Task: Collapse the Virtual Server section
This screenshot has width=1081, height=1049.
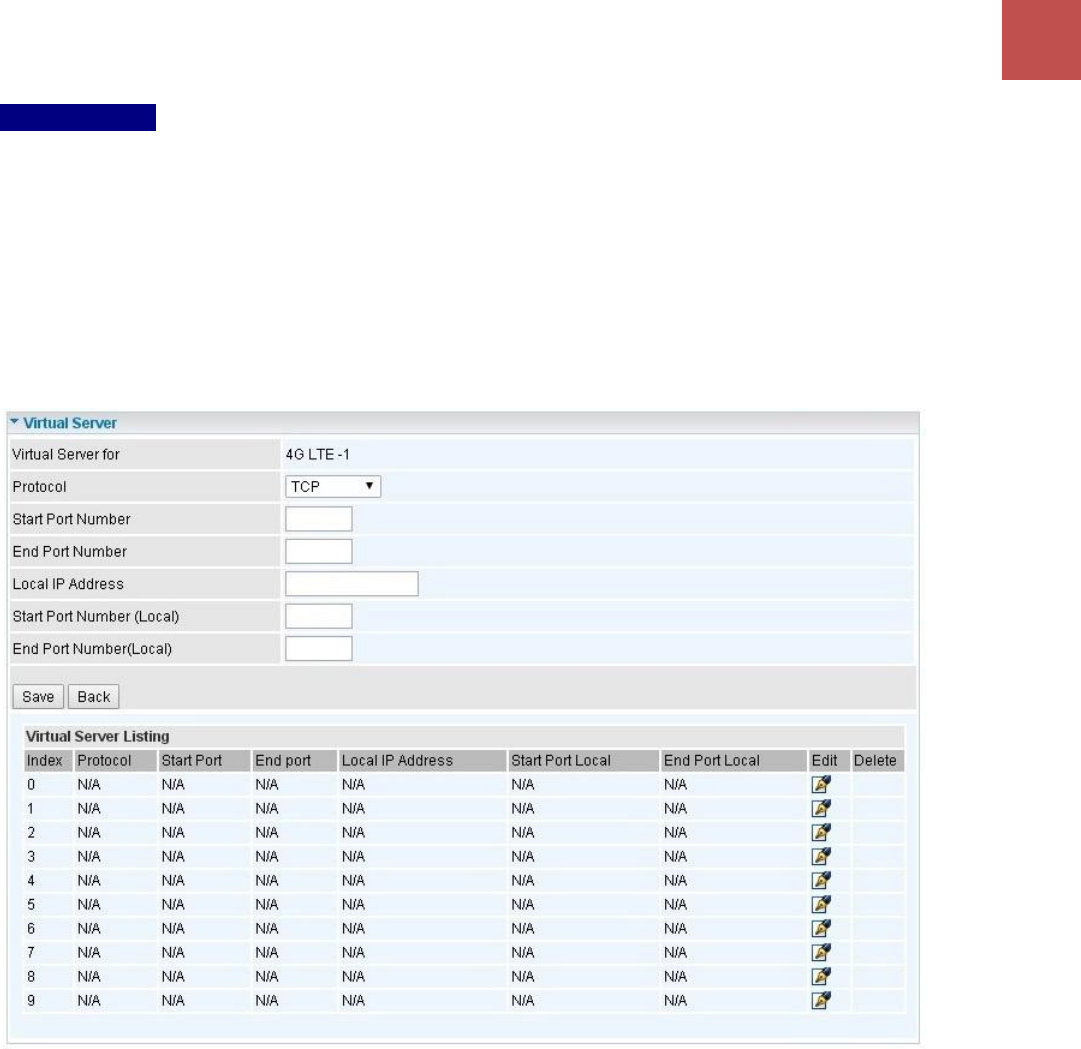Action: [x=14, y=422]
